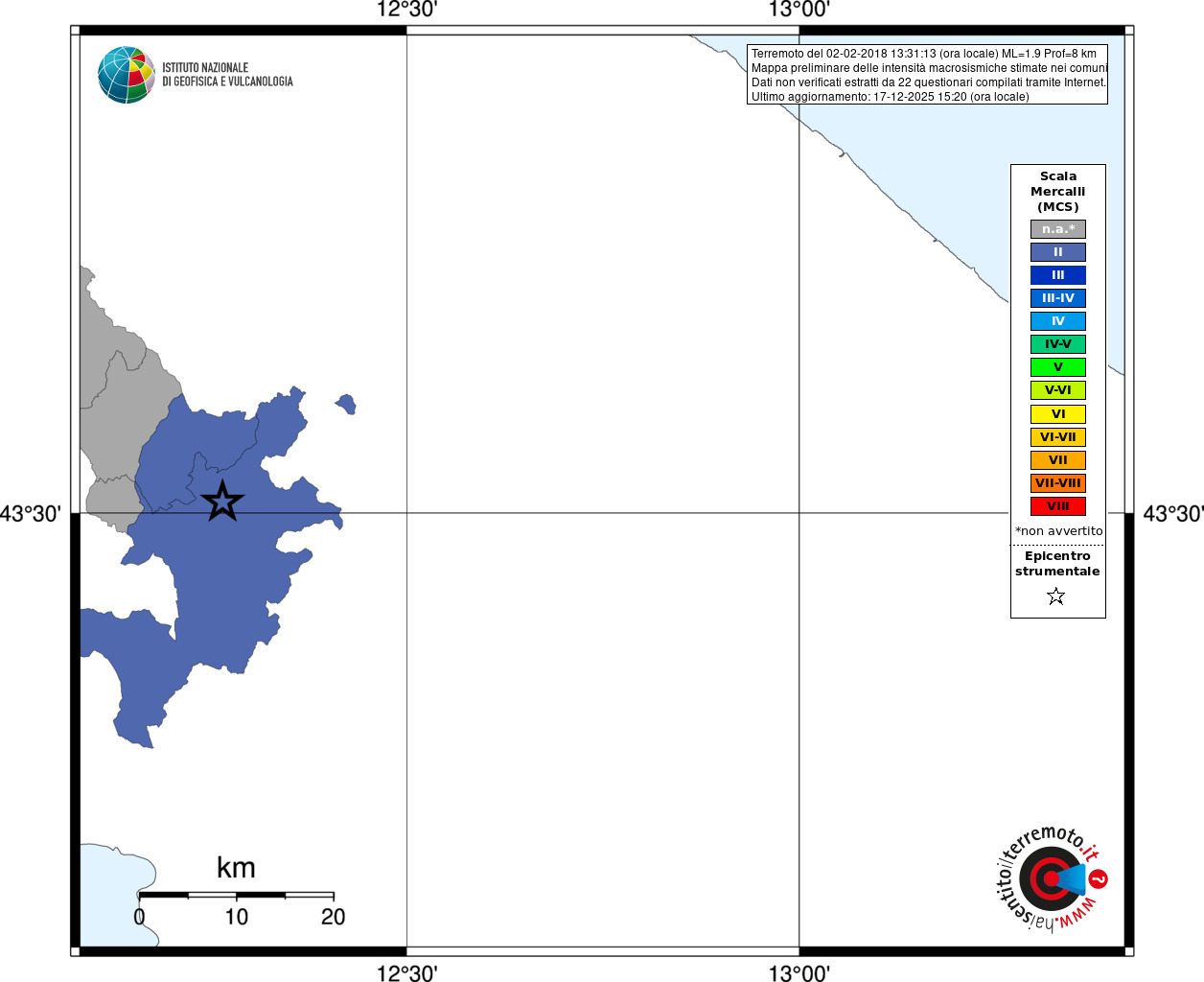Viewport: 1204px width, 982px height.
Task: Click the epicenter star in the legend
Action: click(1056, 596)
